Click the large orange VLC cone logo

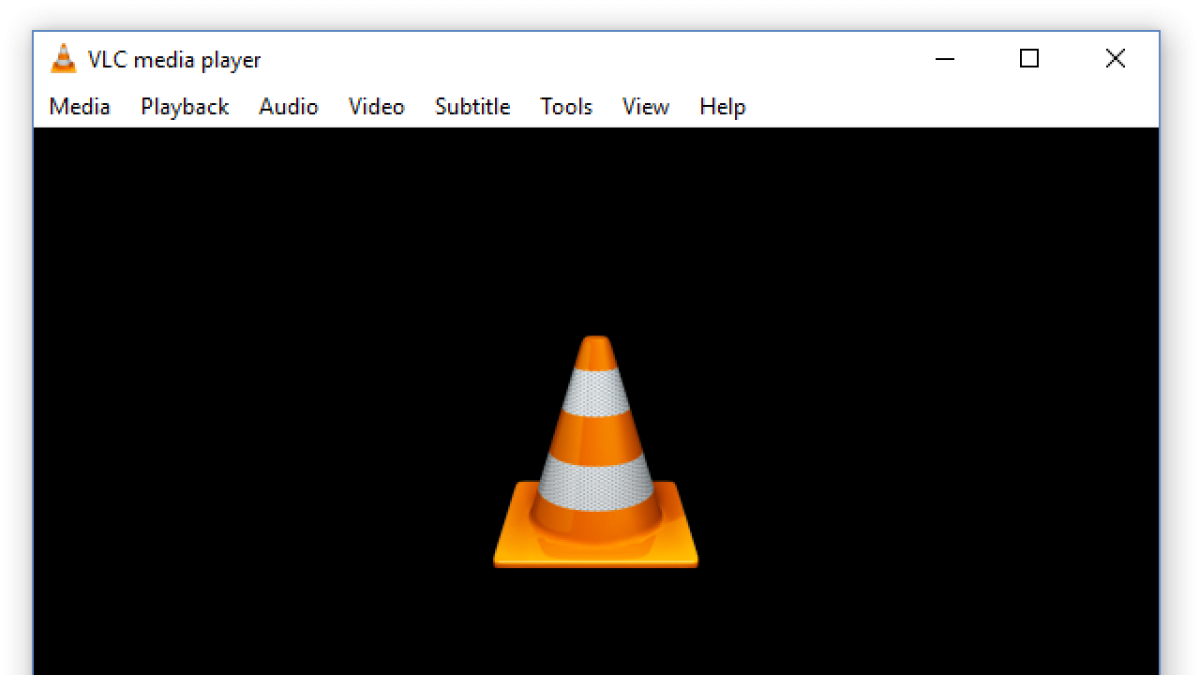[596, 455]
